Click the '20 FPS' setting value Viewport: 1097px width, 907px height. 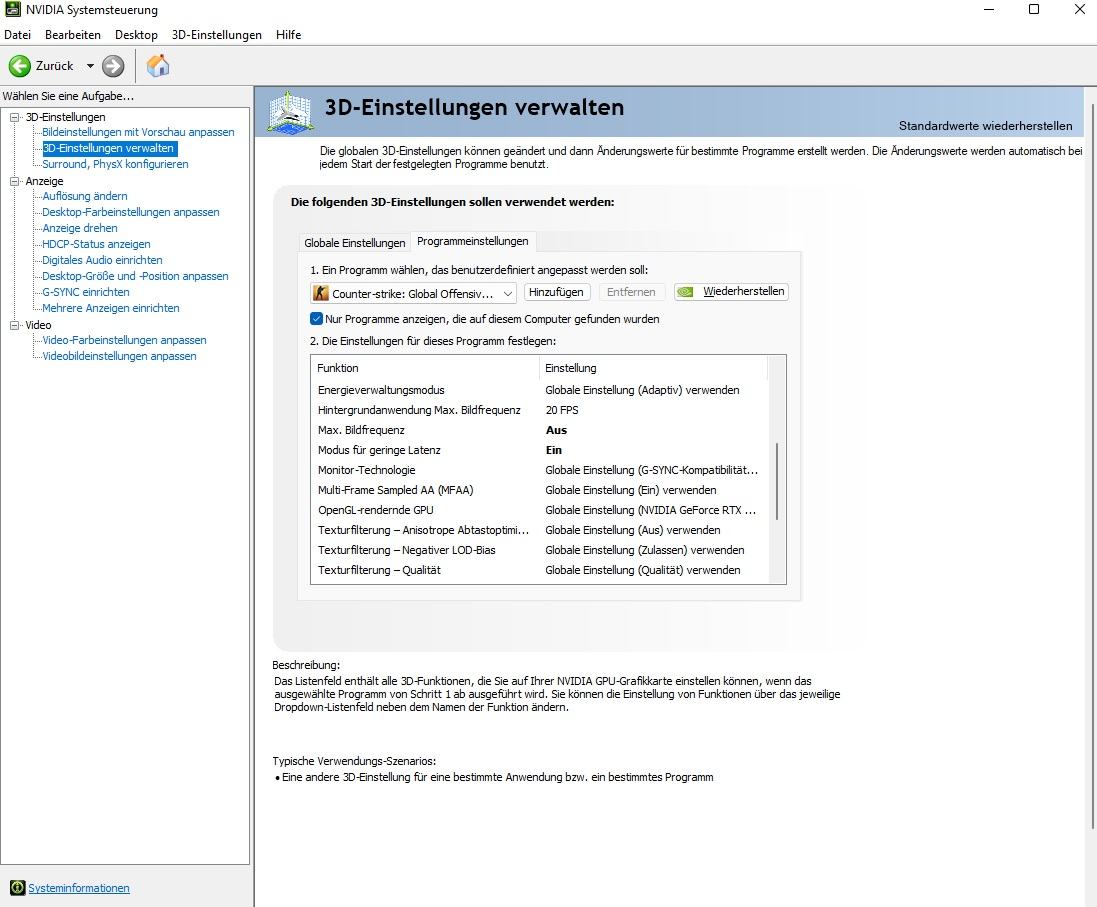click(562, 410)
